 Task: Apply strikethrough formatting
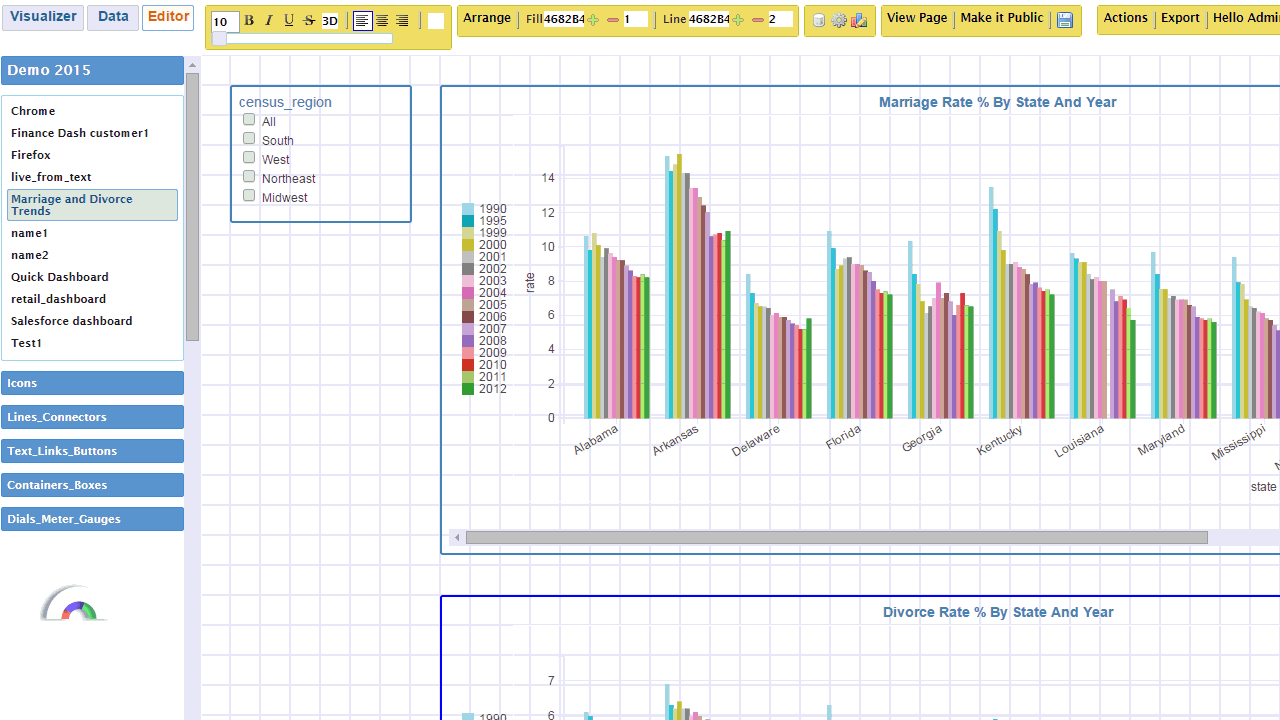pos(309,20)
